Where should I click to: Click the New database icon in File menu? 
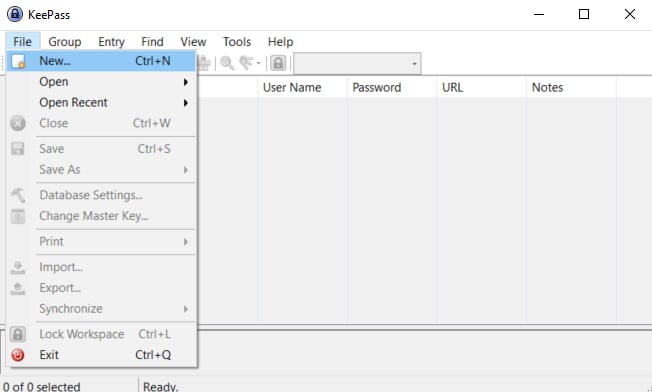pos(18,61)
